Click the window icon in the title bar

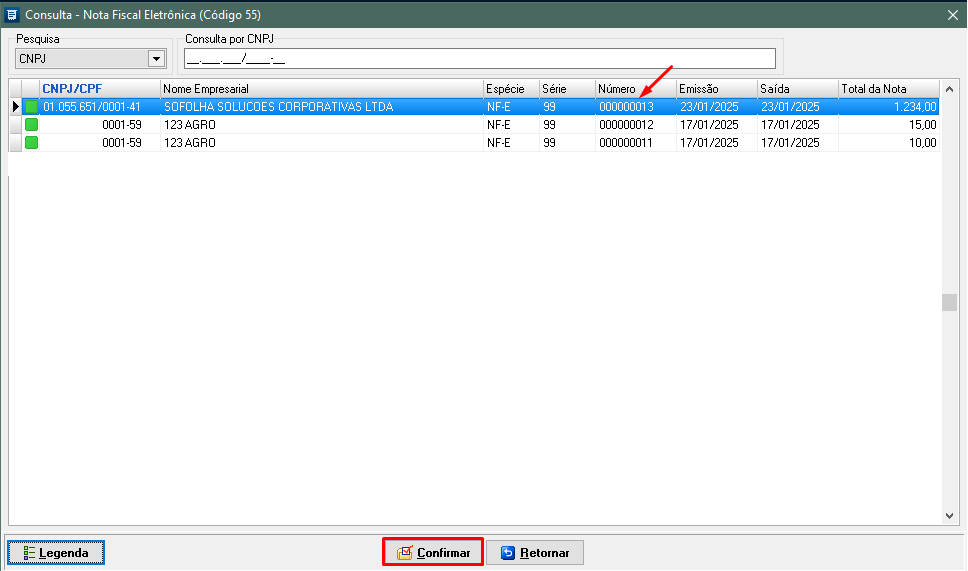12,14
